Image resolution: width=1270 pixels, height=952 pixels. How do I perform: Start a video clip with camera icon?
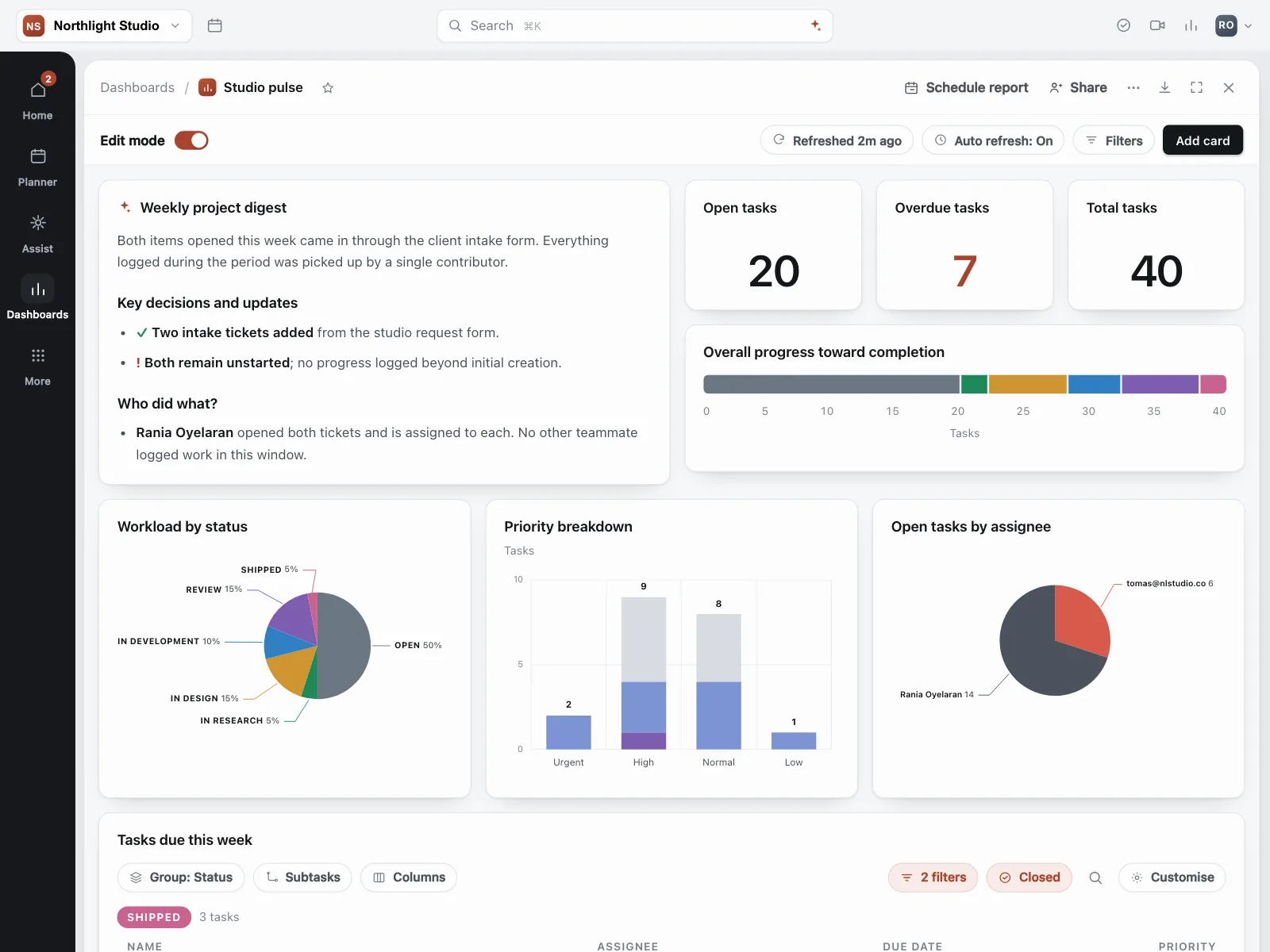click(1157, 25)
